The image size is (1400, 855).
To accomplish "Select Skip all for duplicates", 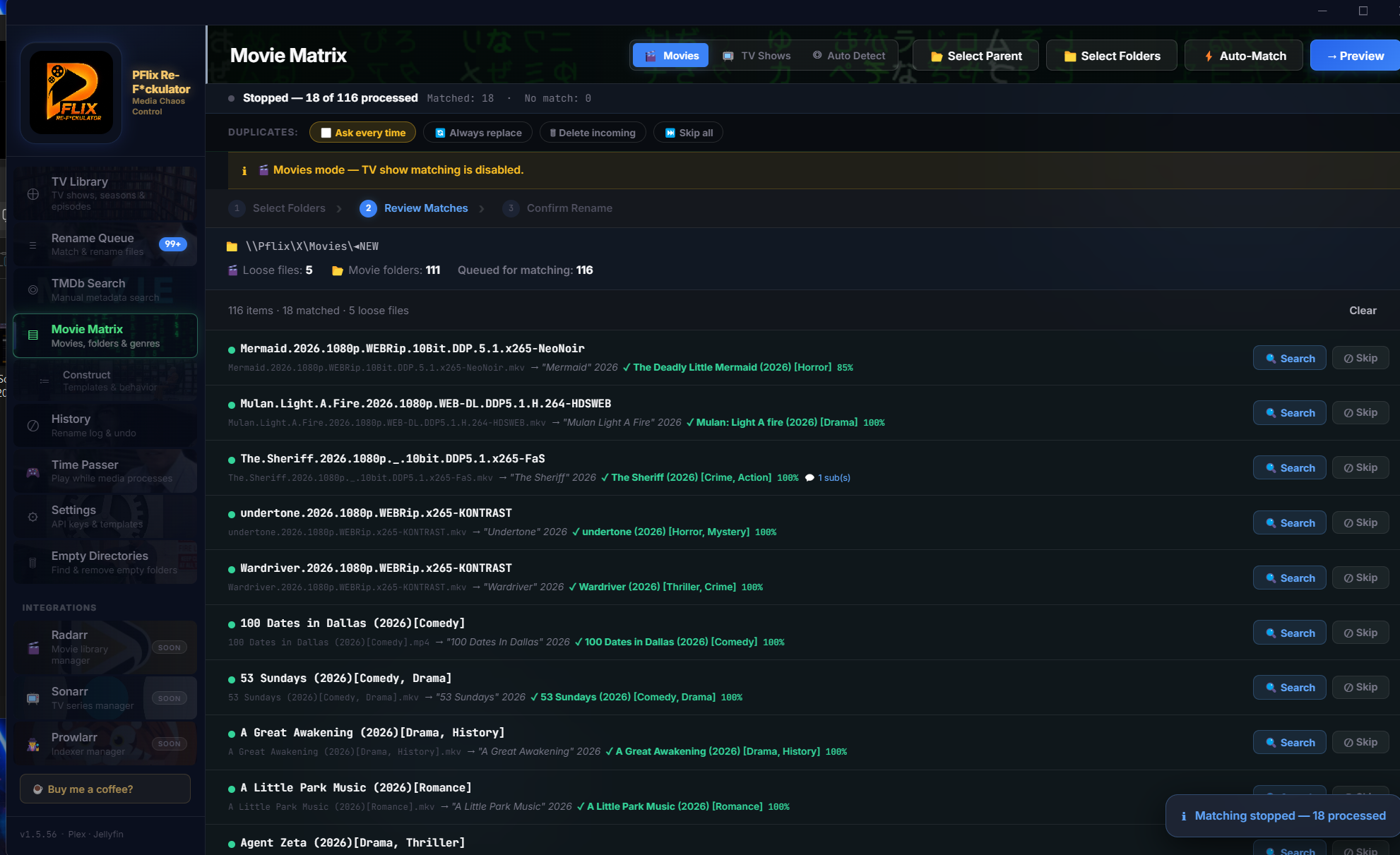I will pyautogui.click(x=688, y=133).
